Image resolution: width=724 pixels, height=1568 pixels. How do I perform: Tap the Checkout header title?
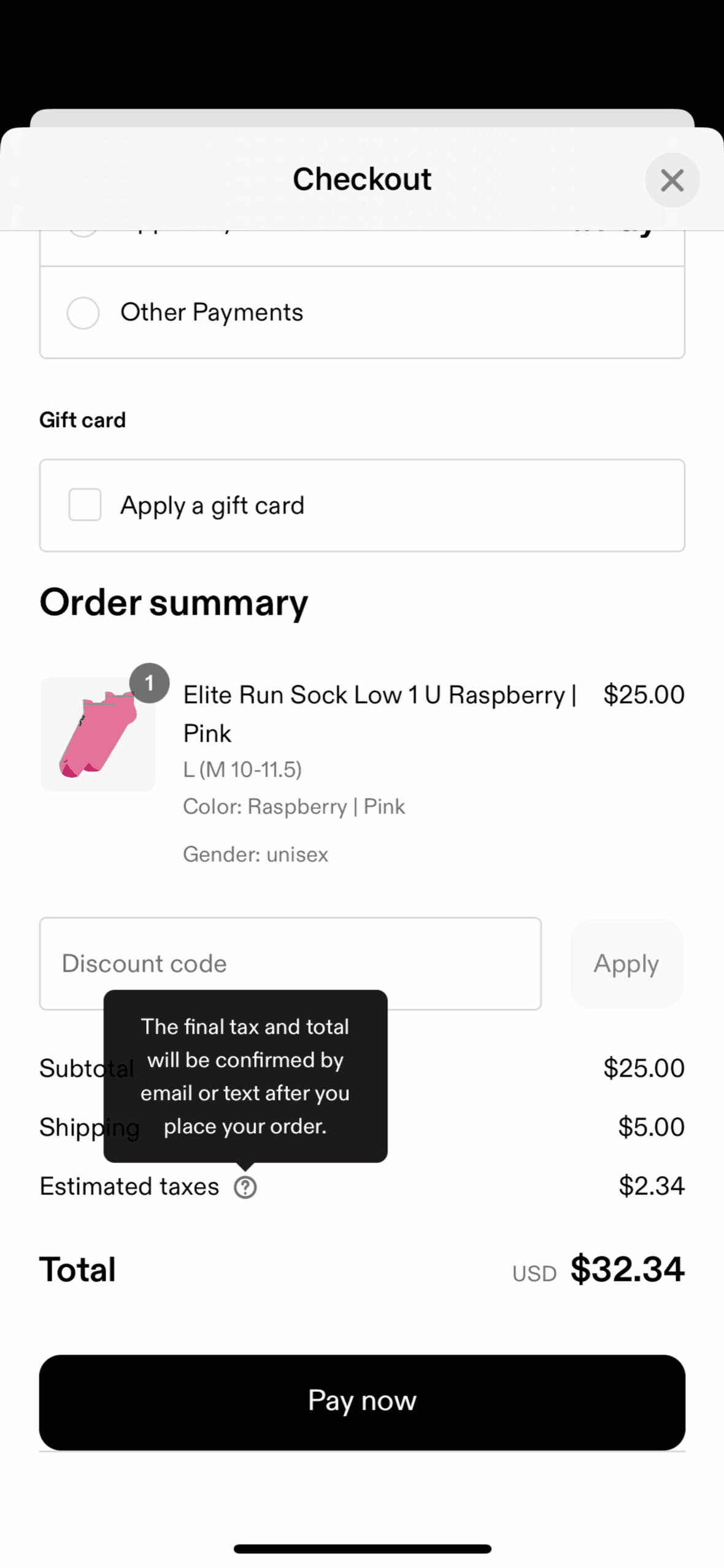click(362, 179)
